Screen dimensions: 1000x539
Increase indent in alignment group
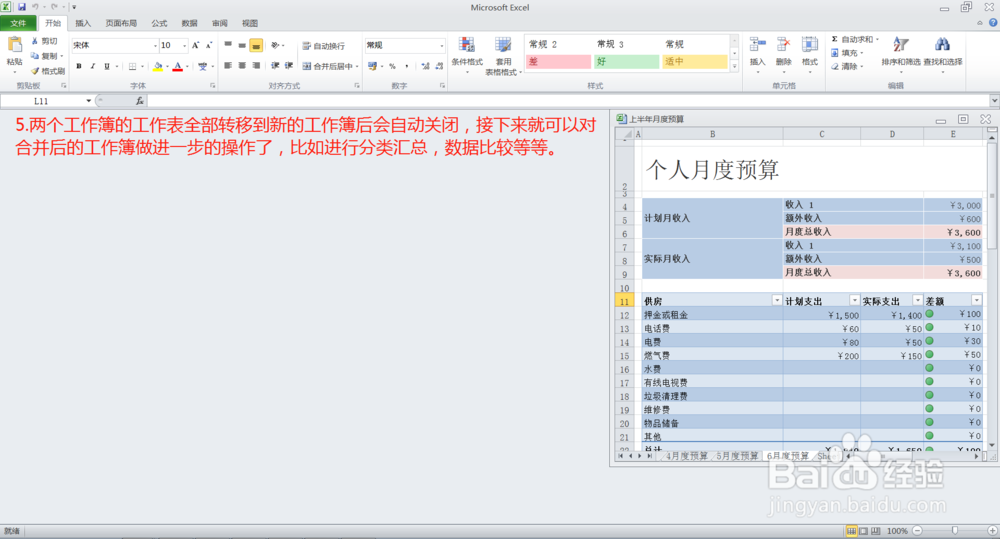(289, 66)
